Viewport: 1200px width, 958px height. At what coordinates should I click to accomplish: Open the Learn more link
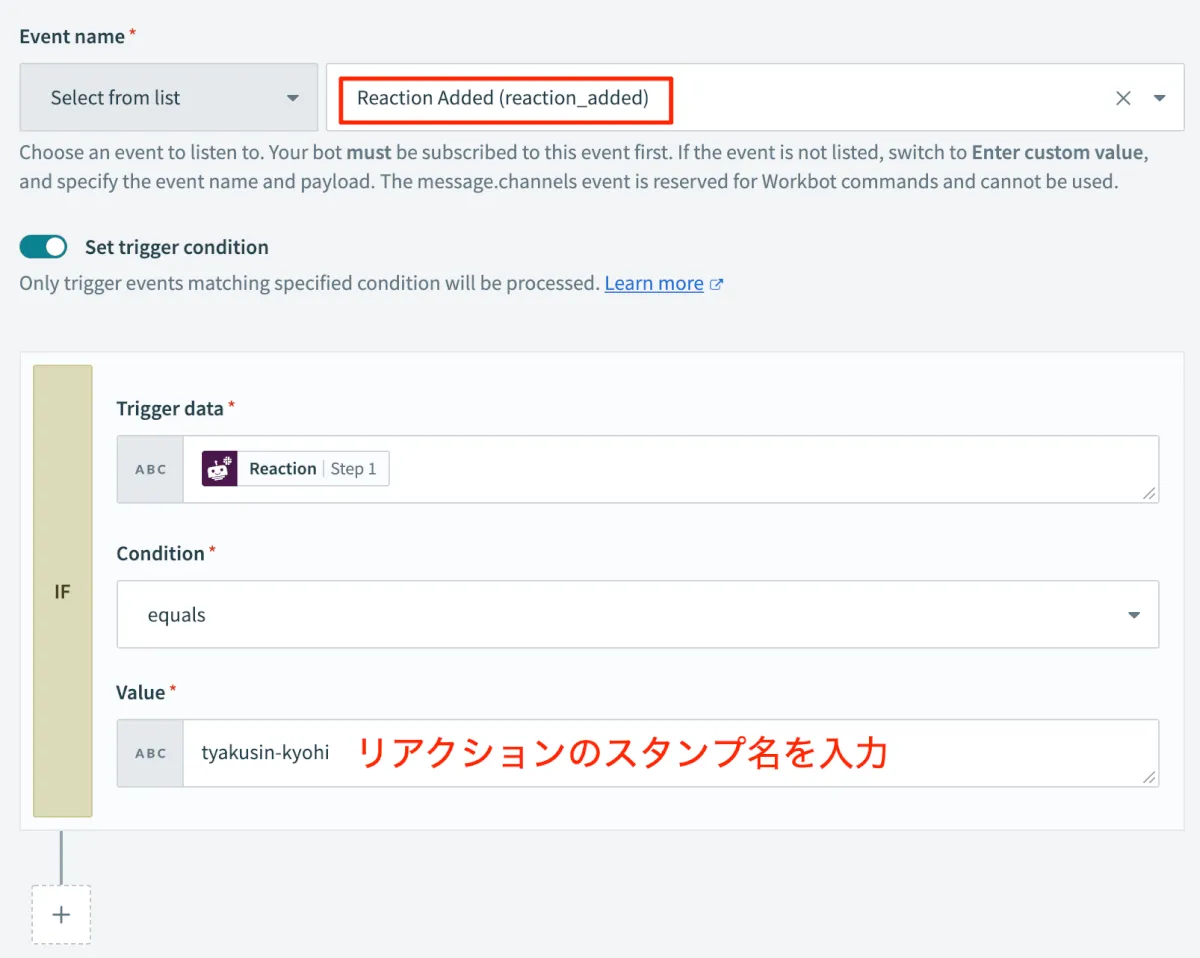tap(654, 284)
